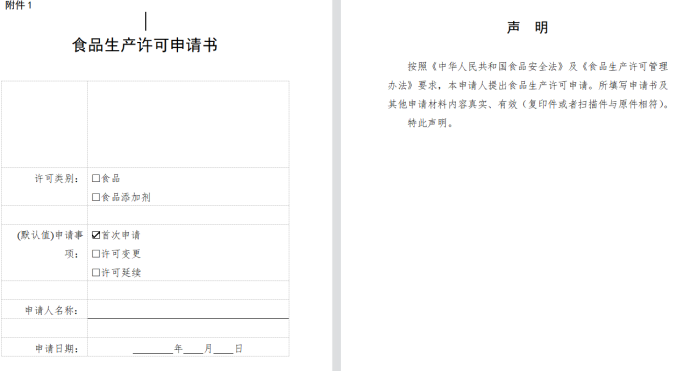Screen dimensions: 692x371
Task: Click the 附件 1 text
Action: [x=19, y=5]
